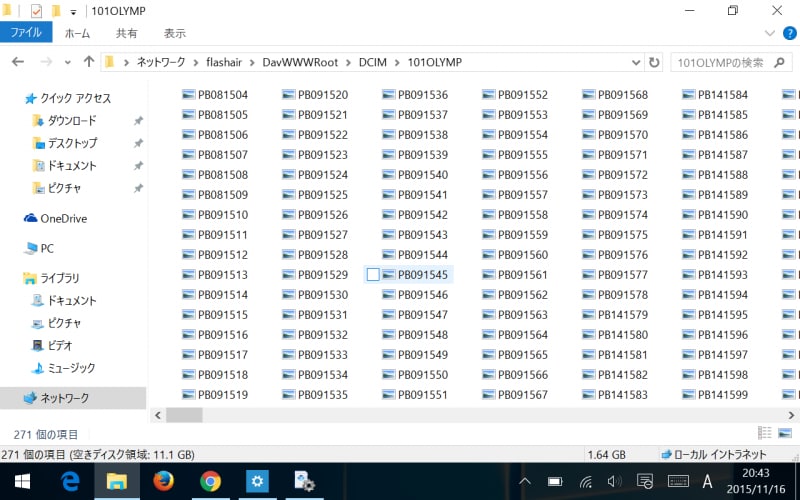Click the horizontal scrollbar thumb in file list
This screenshot has width=800, height=500.
pyautogui.click(x=184, y=414)
